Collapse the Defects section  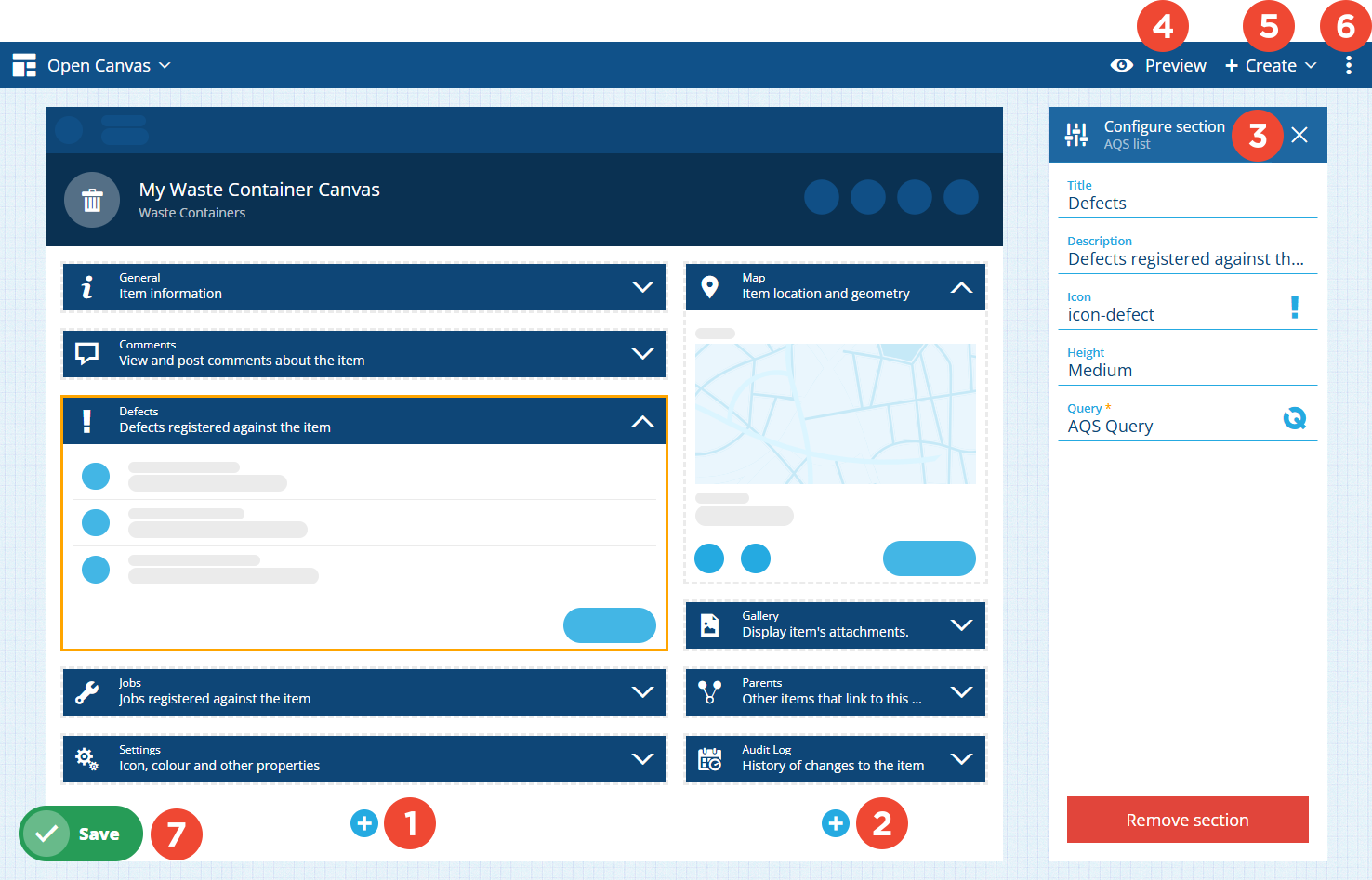[642, 421]
